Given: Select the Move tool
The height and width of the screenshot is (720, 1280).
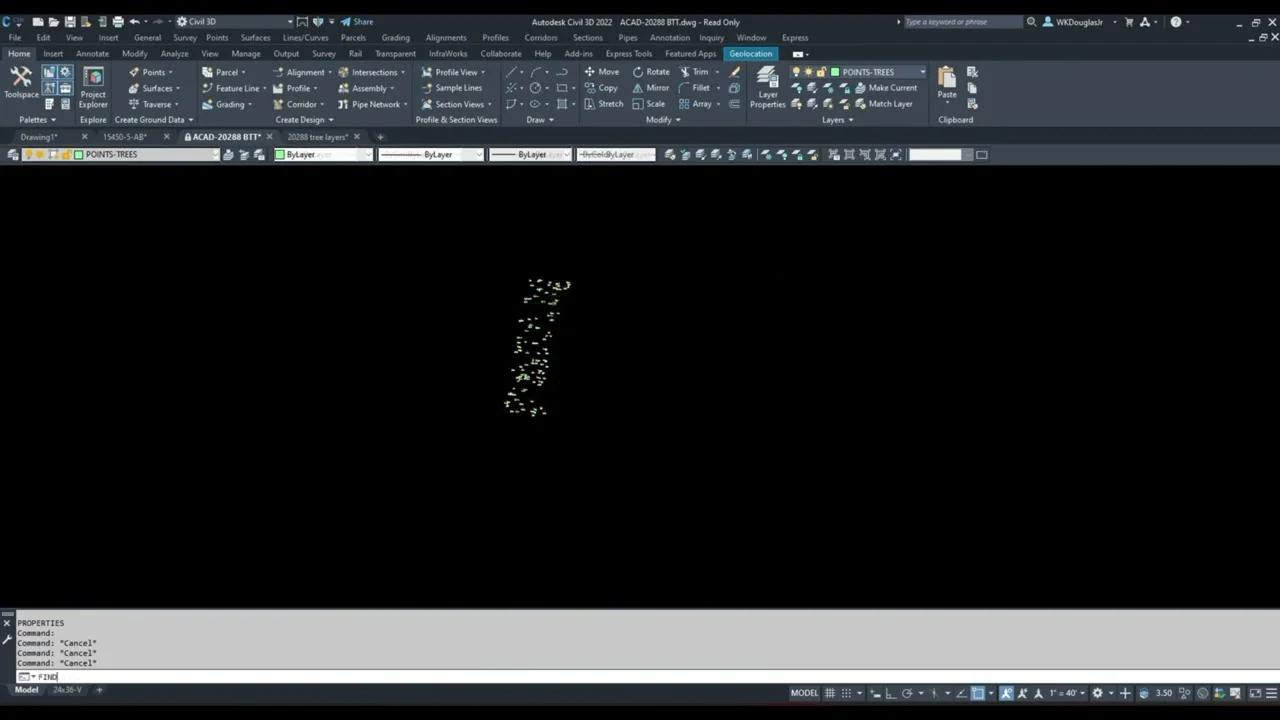Looking at the screenshot, I should pyautogui.click(x=601, y=72).
